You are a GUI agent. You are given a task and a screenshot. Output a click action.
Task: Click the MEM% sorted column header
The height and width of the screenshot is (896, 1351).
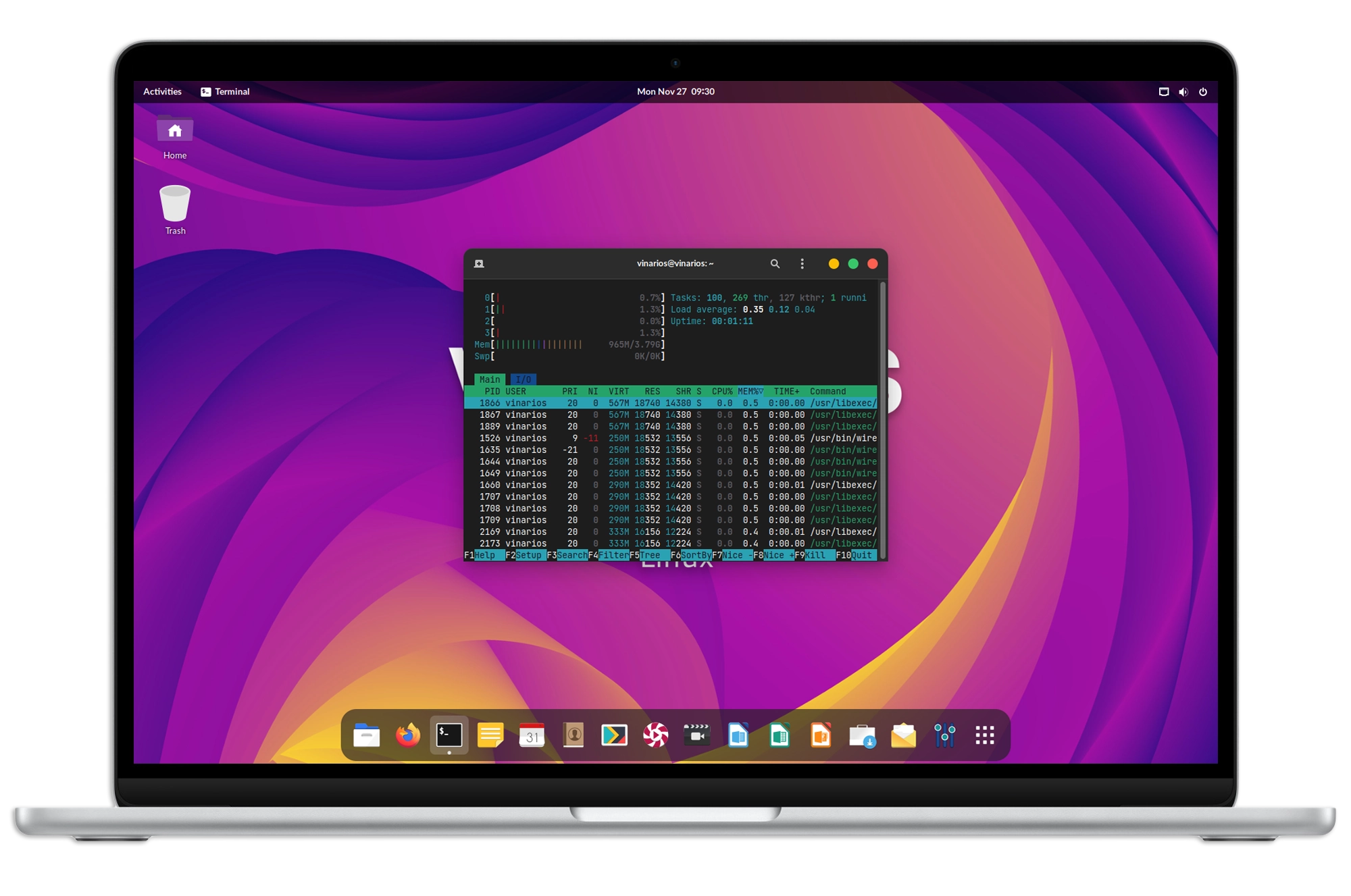point(750,392)
